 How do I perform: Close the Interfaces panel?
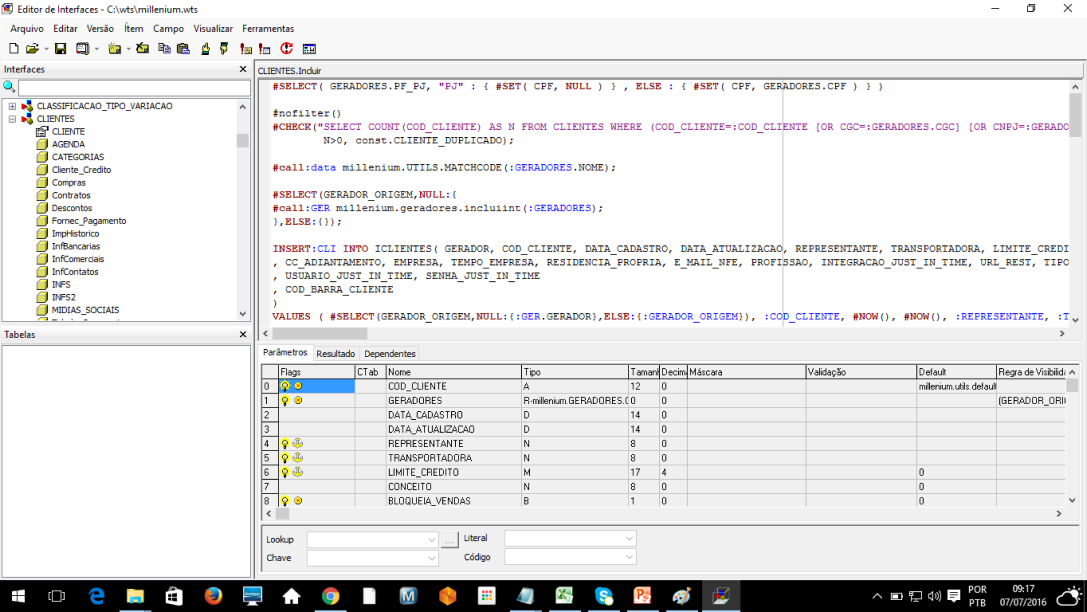pos(243,69)
